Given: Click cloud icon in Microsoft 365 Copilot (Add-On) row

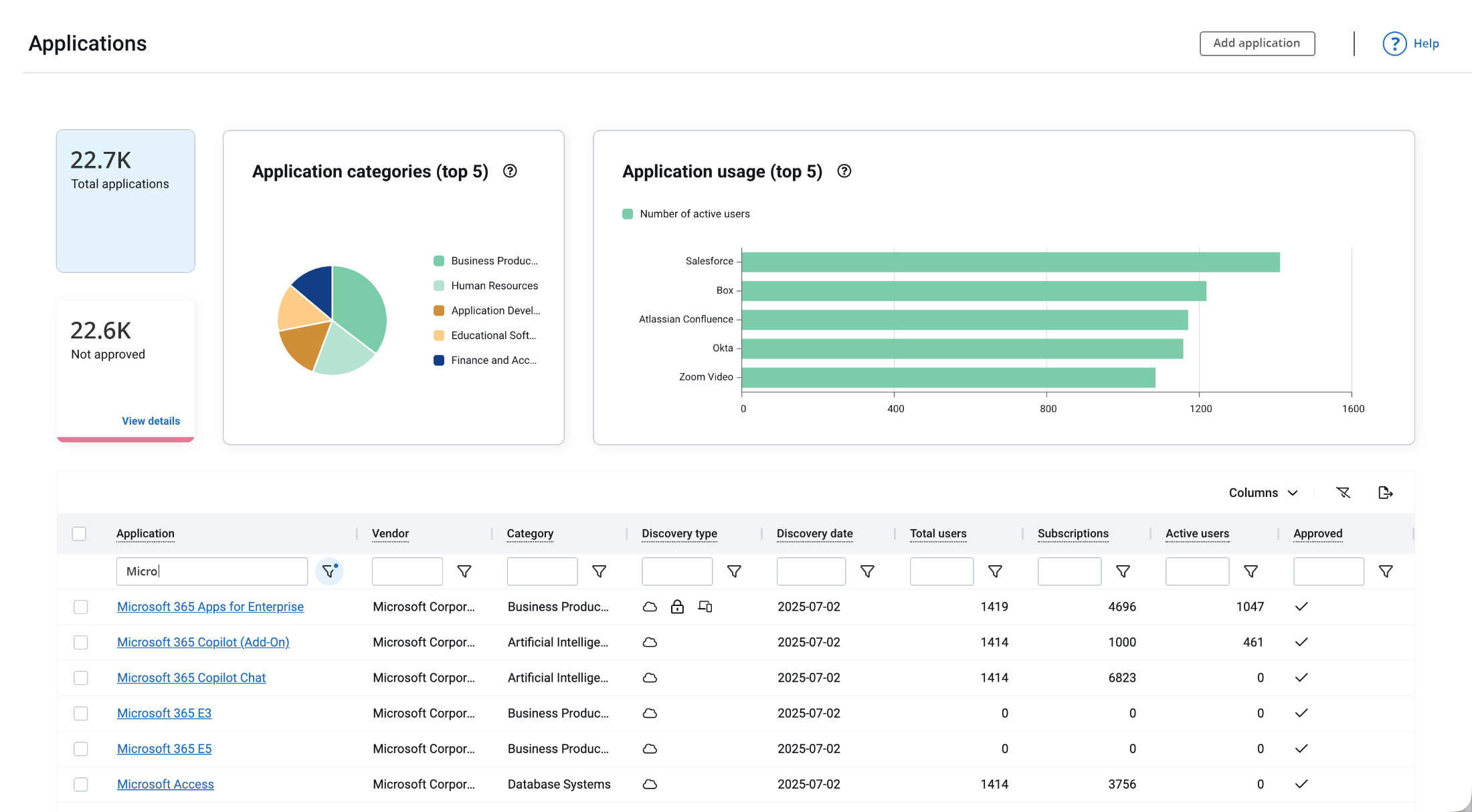Looking at the screenshot, I should (x=650, y=642).
